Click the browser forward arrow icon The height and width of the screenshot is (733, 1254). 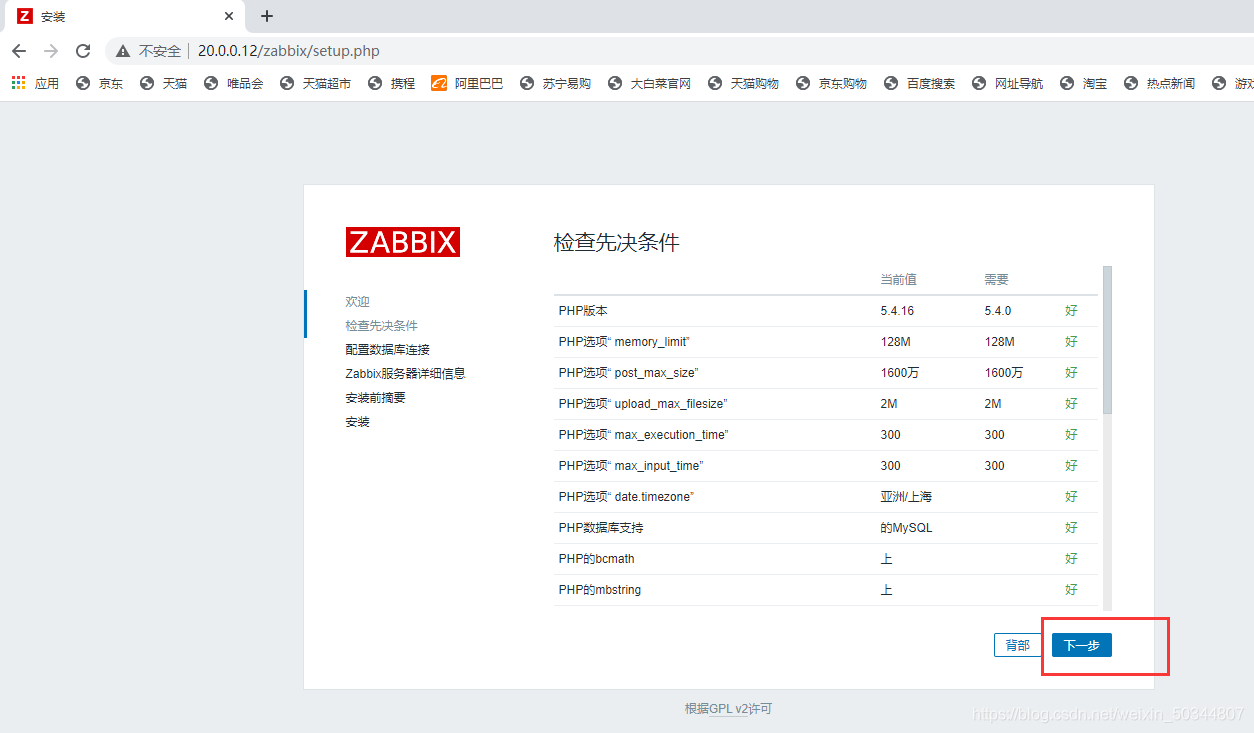tap(51, 51)
